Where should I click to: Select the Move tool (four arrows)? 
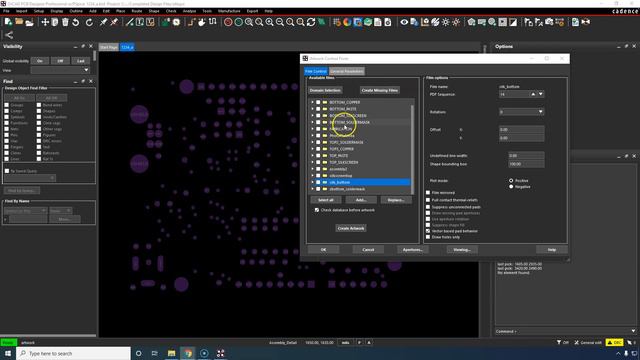45,22
